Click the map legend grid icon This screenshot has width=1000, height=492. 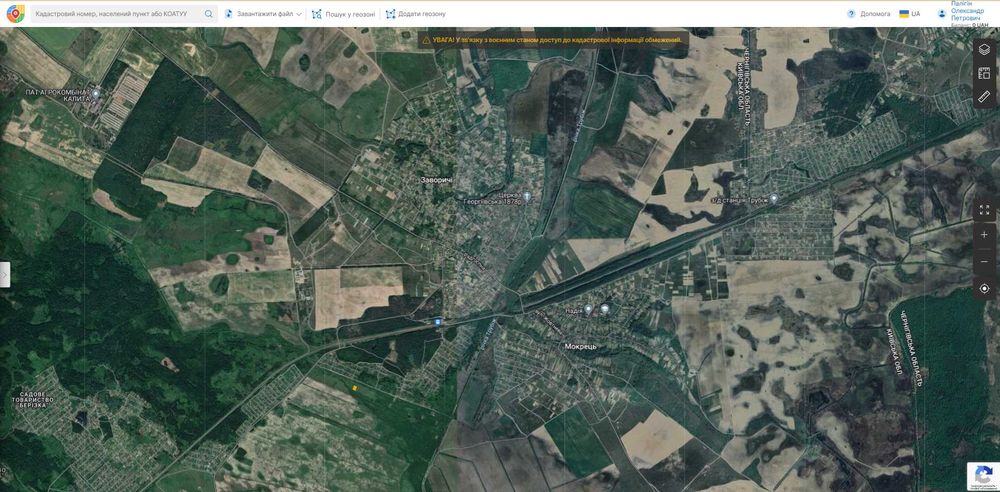984,73
